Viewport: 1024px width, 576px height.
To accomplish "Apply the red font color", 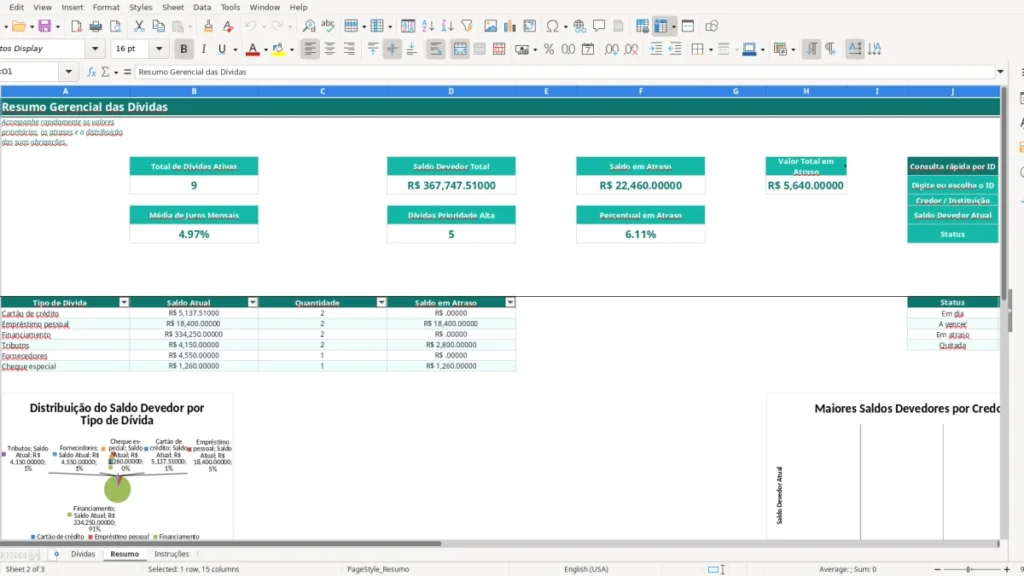I will click(x=253, y=49).
